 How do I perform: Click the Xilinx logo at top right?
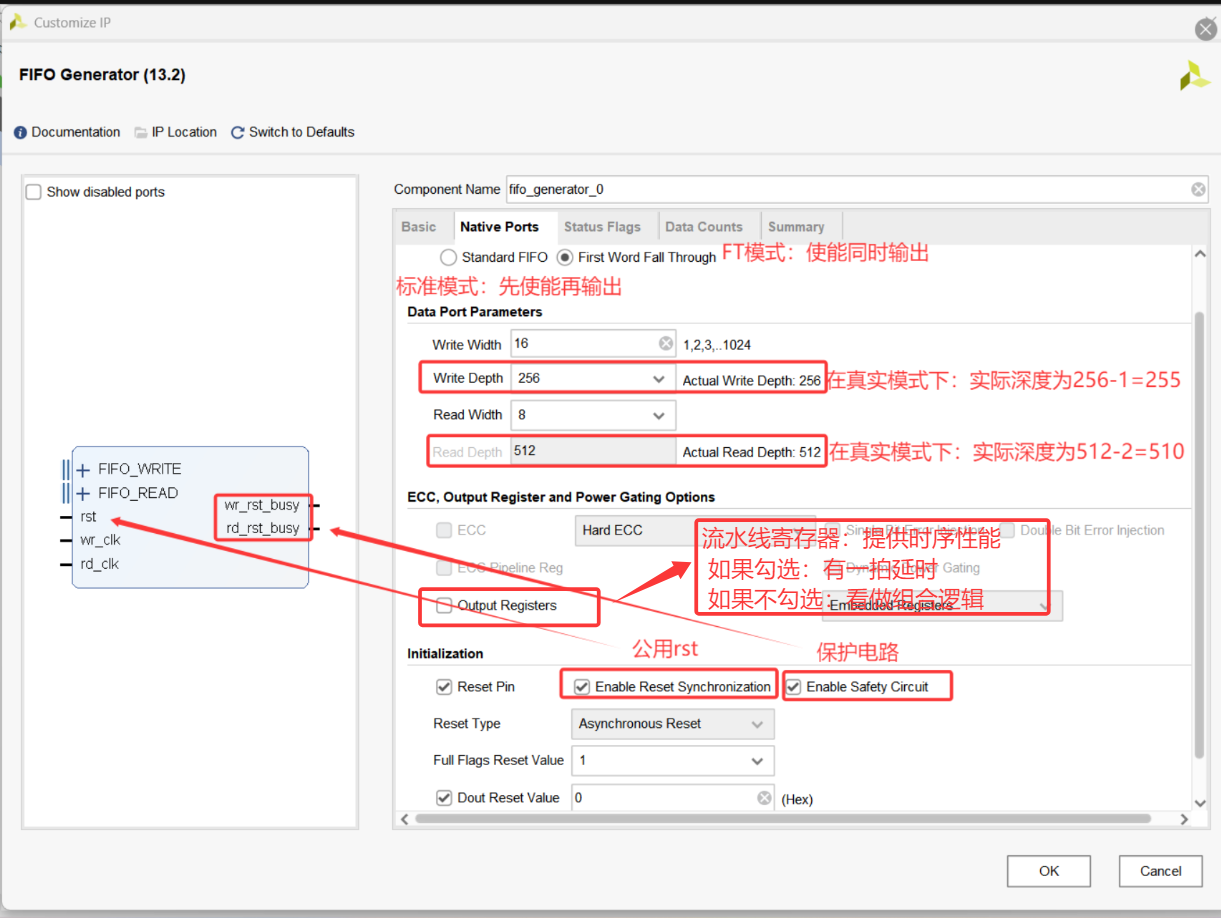(1194, 76)
